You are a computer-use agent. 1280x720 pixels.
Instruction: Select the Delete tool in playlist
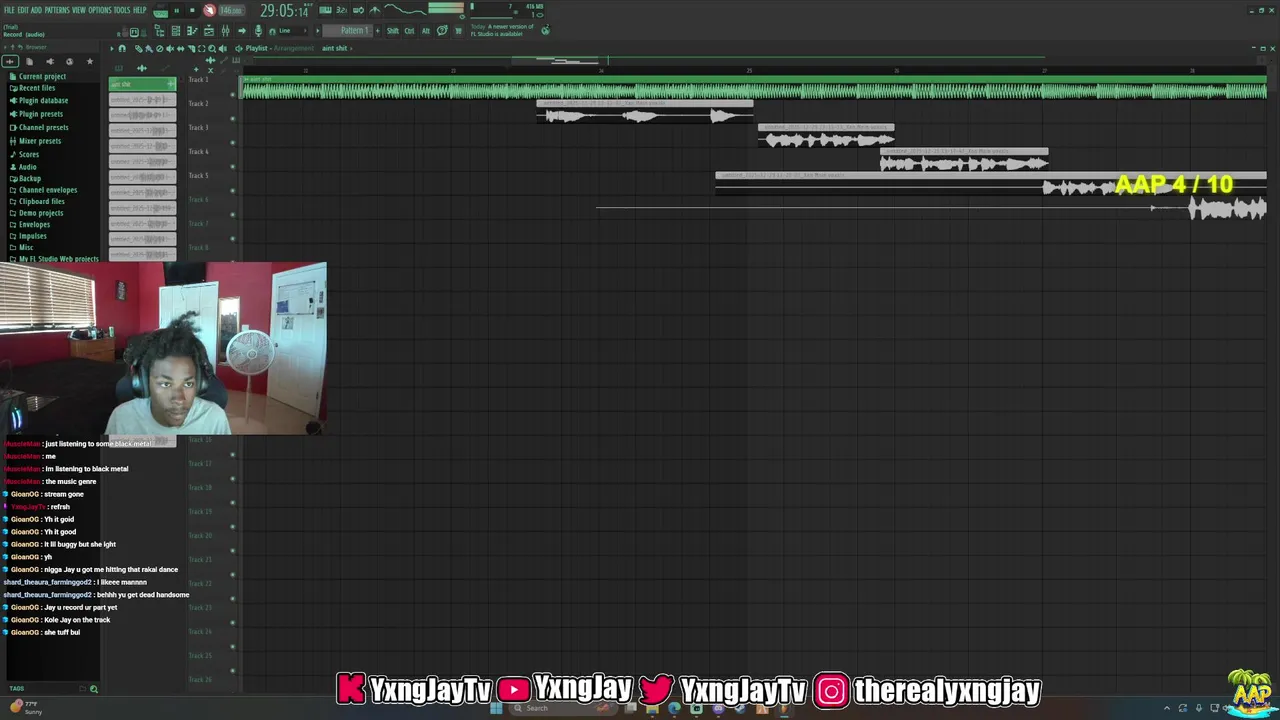pos(160,48)
